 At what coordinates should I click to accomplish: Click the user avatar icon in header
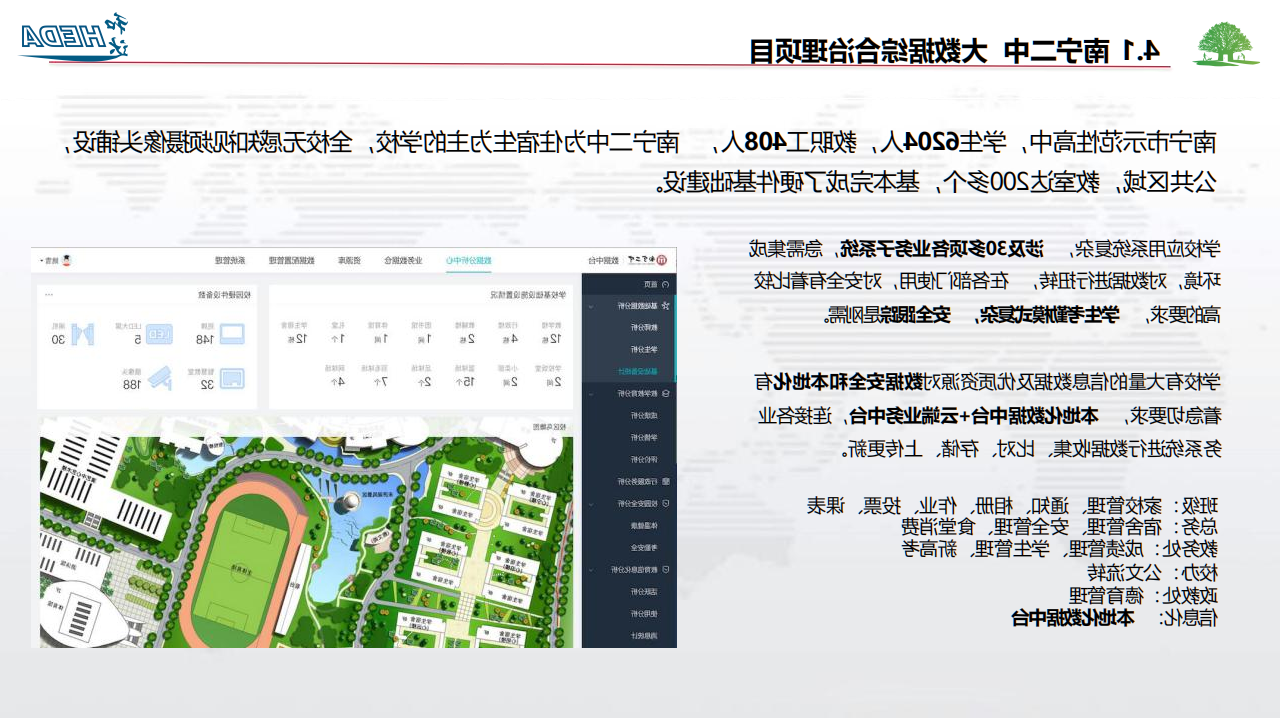(66, 260)
